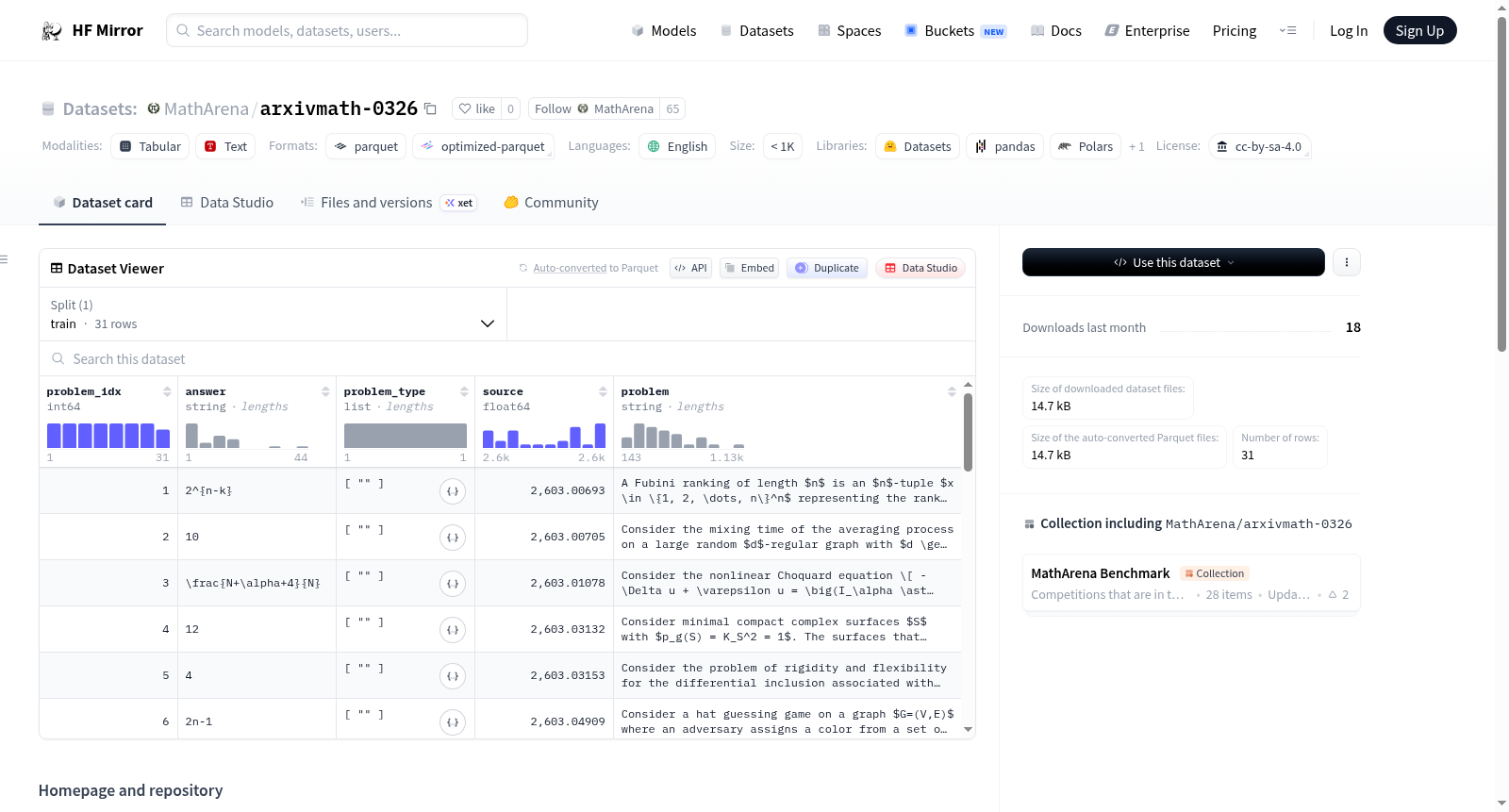Sort by the problem_type column arrows
Viewport: 1509px width, 812px height.
click(x=464, y=391)
